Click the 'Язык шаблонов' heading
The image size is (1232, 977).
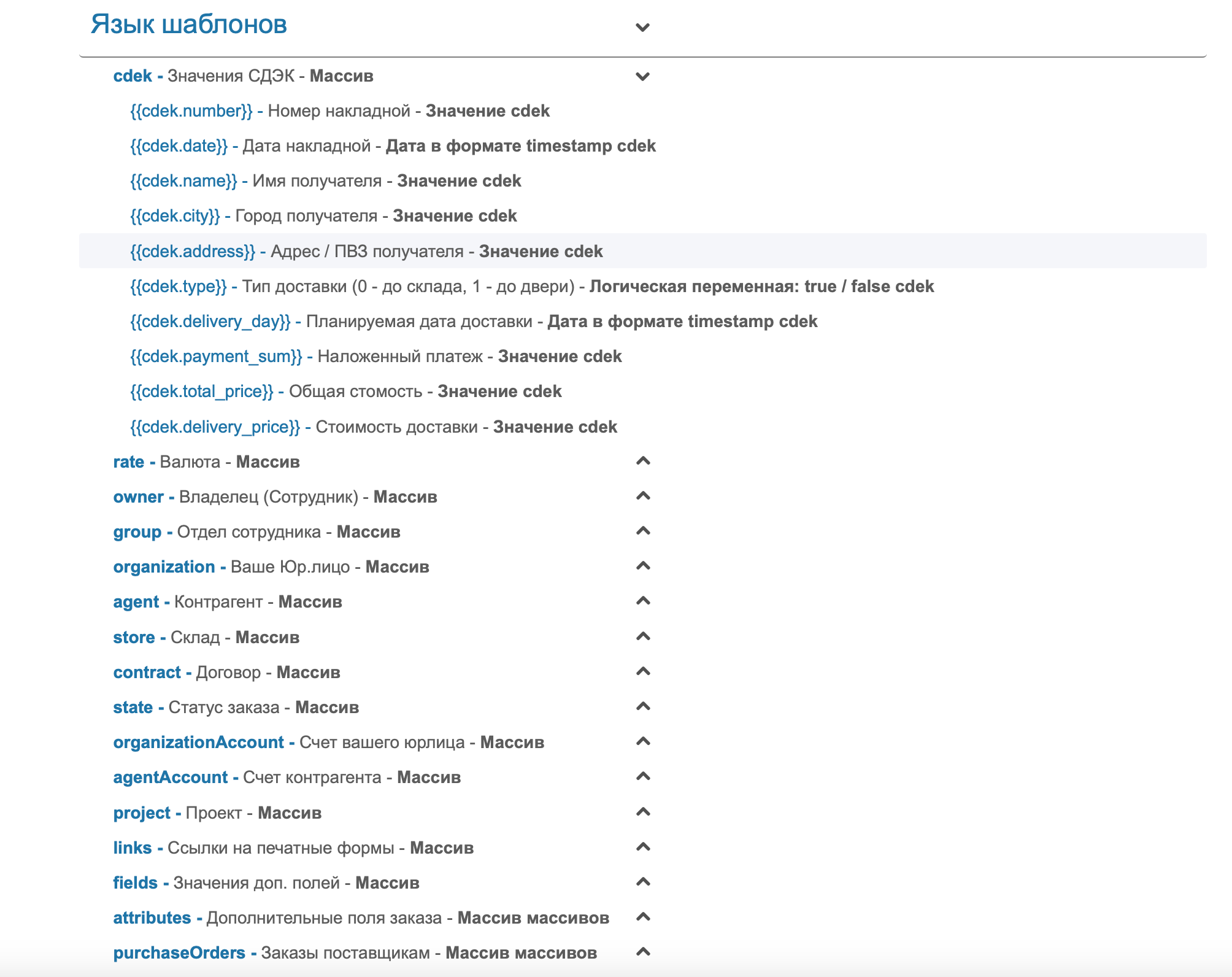tap(188, 25)
